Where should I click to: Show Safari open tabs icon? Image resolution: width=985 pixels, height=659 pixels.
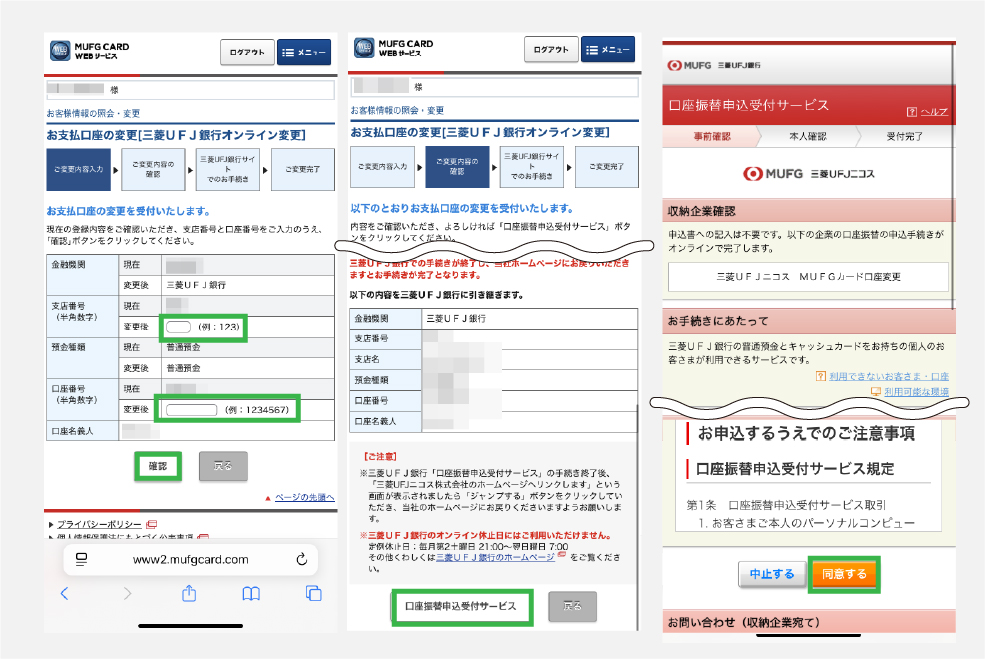point(313,593)
